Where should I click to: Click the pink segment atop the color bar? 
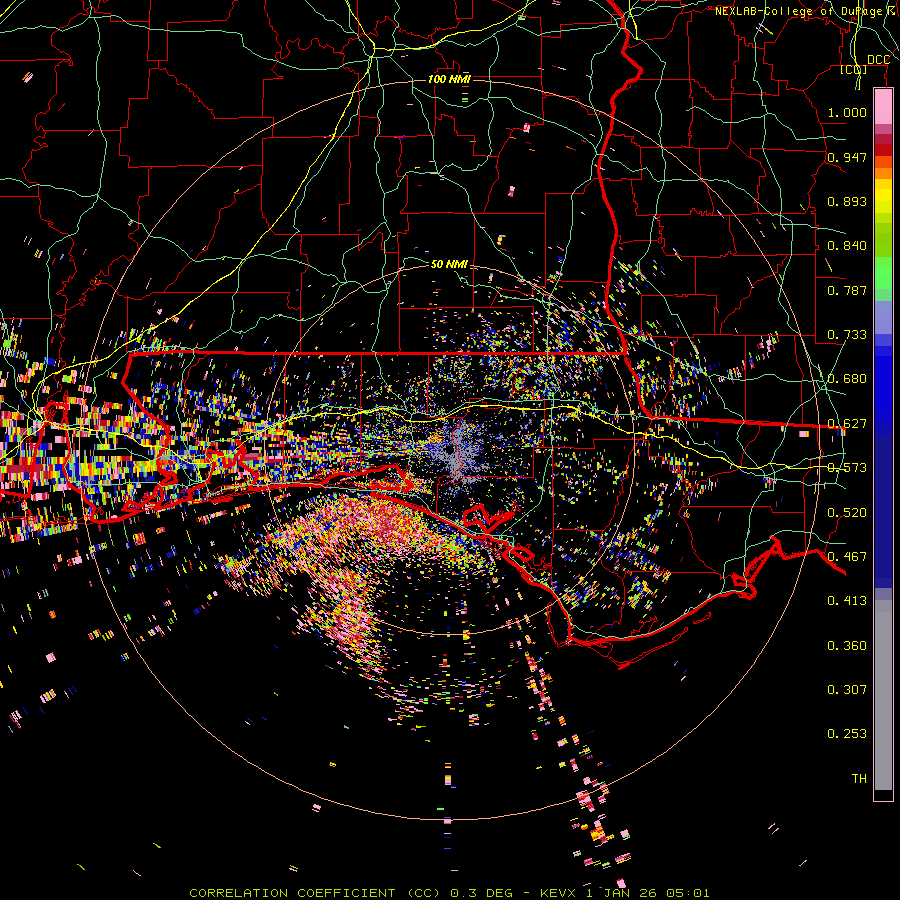pos(883,106)
